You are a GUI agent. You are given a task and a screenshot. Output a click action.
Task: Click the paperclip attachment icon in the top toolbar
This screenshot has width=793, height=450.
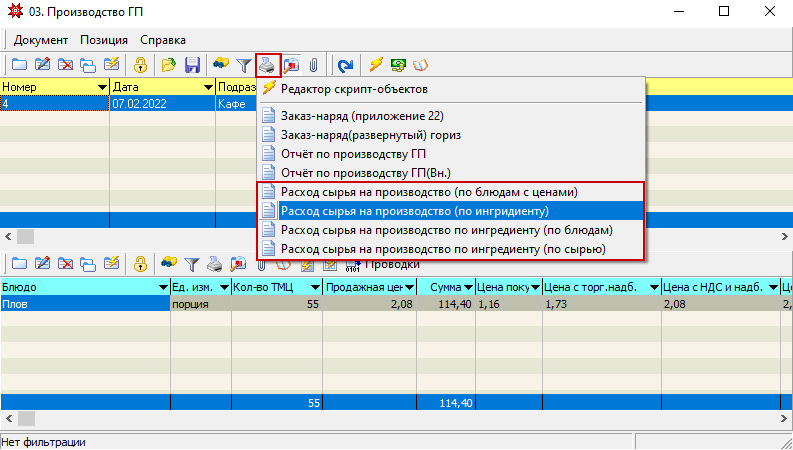pos(313,65)
